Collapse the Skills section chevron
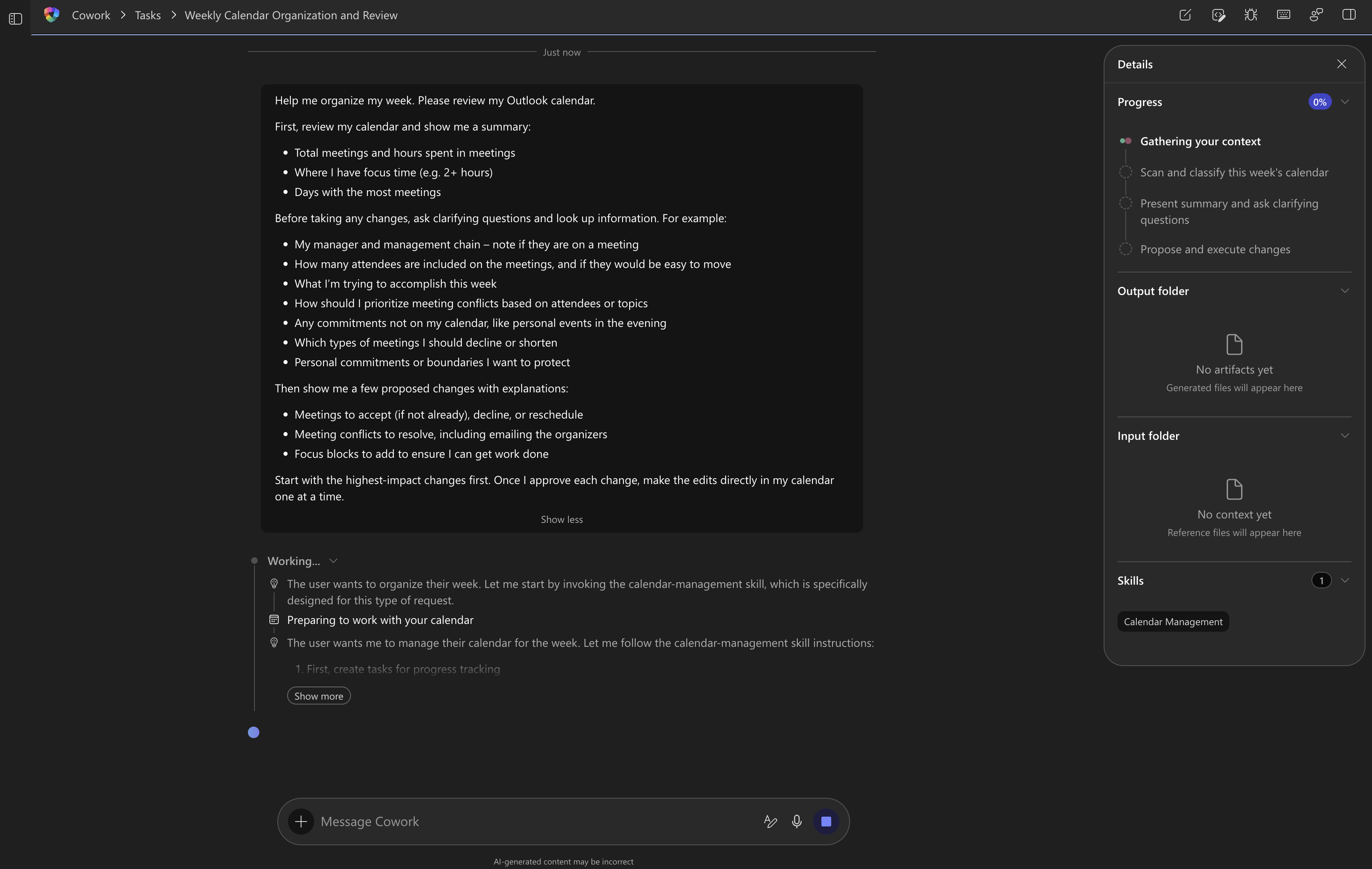The height and width of the screenshot is (869, 1372). pyautogui.click(x=1345, y=581)
